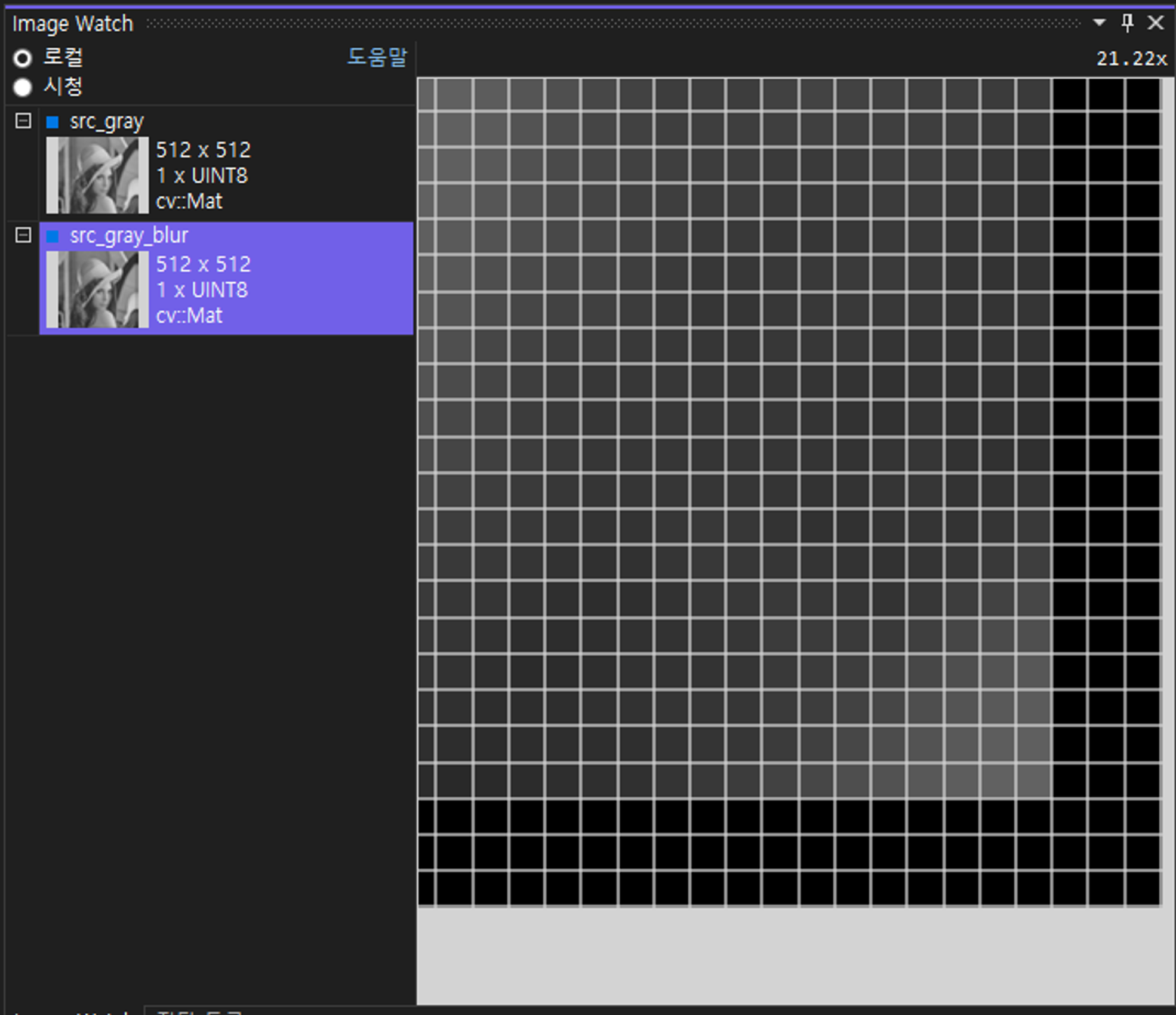Open the Image Watch window position dropdown arrow
Image resolution: width=1176 pixels, height=1015 pixels.
(1099, 23)
